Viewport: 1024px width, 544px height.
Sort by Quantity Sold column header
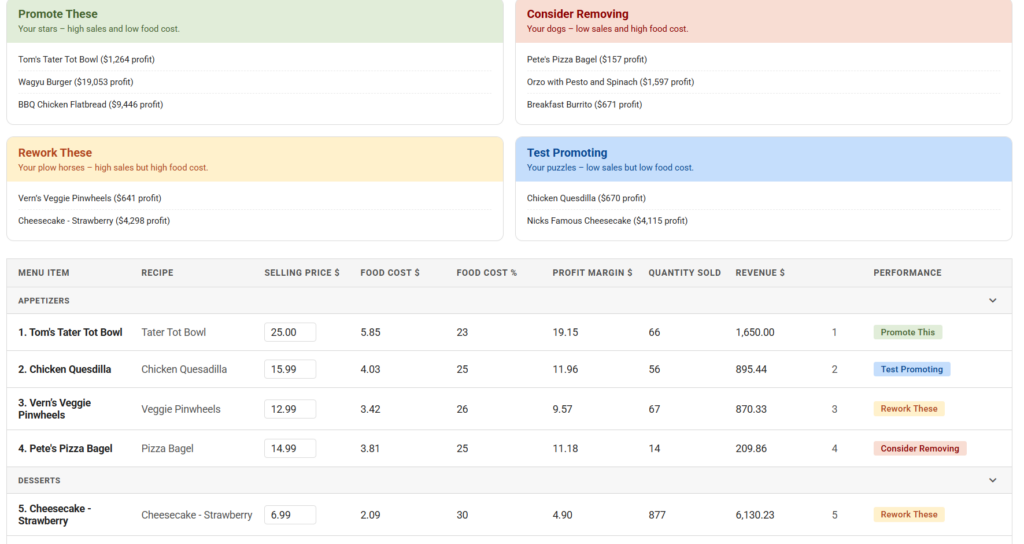tap(684, 273)
